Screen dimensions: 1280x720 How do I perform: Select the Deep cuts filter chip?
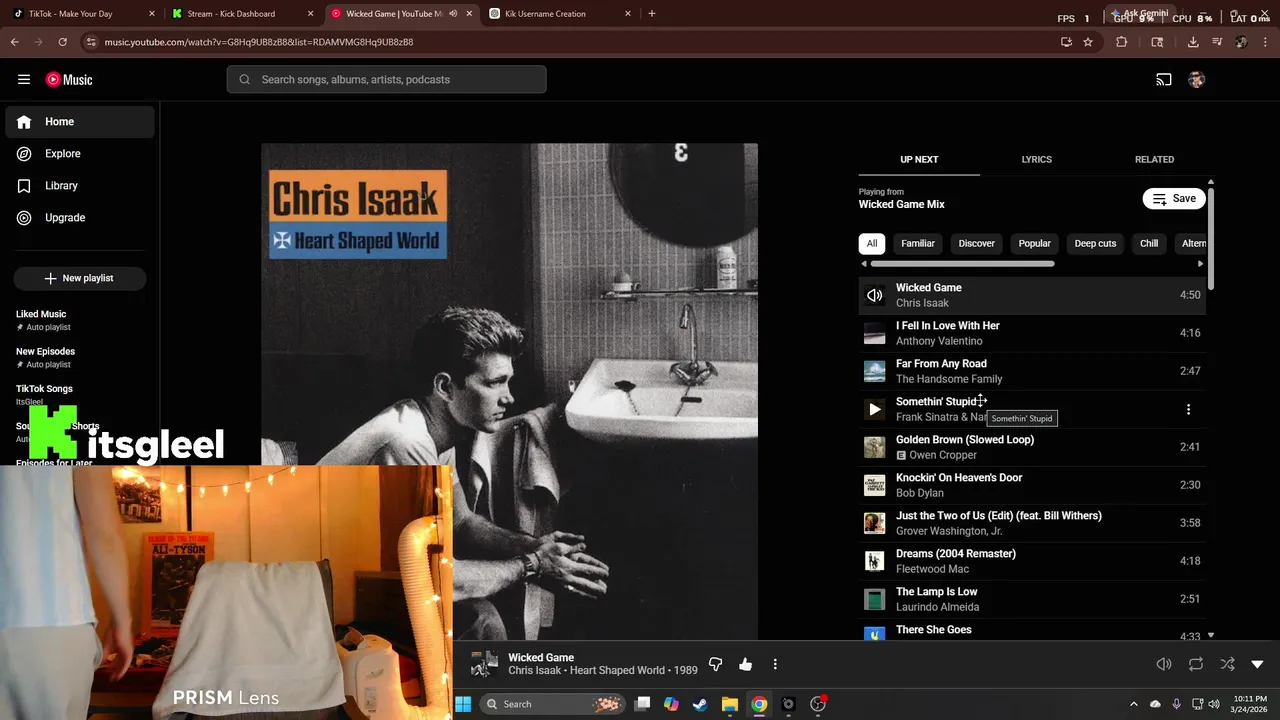tap(1095, 243)
